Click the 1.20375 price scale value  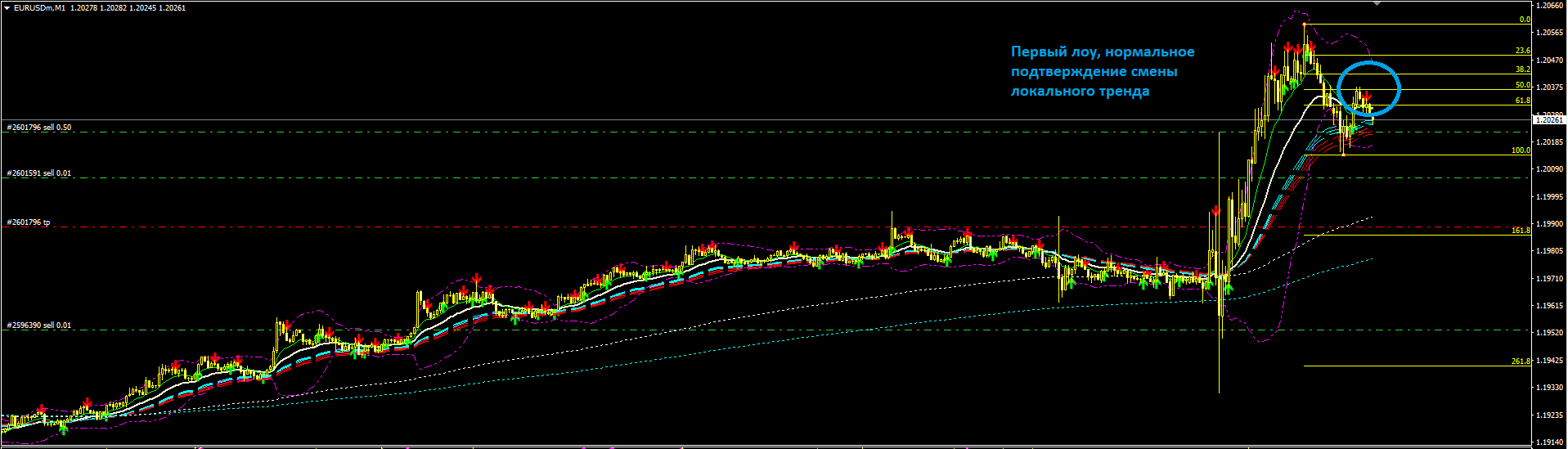(x=1551, y=88)
